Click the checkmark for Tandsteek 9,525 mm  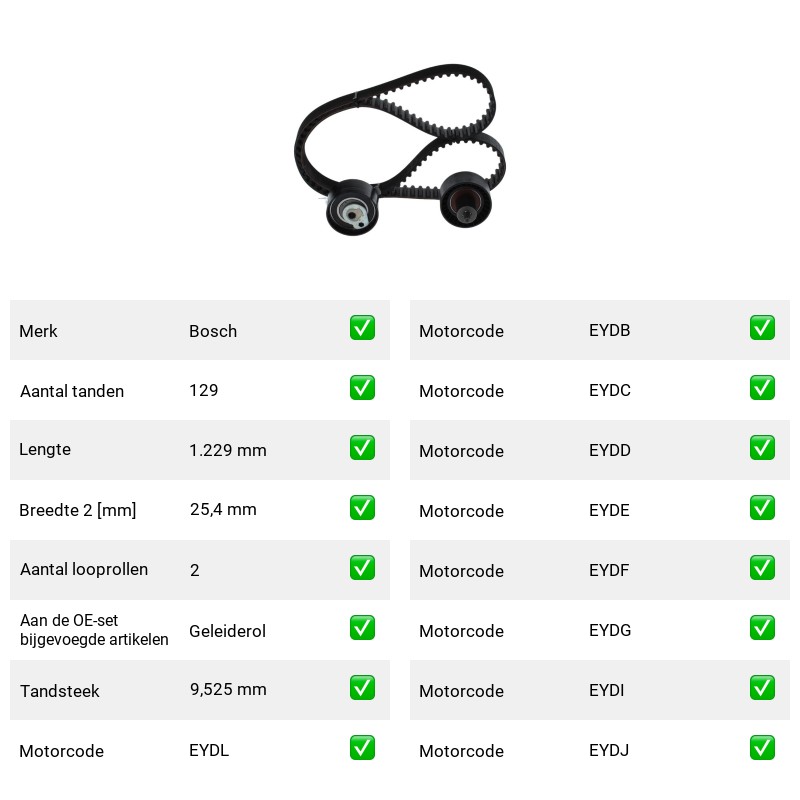[362, 688]
